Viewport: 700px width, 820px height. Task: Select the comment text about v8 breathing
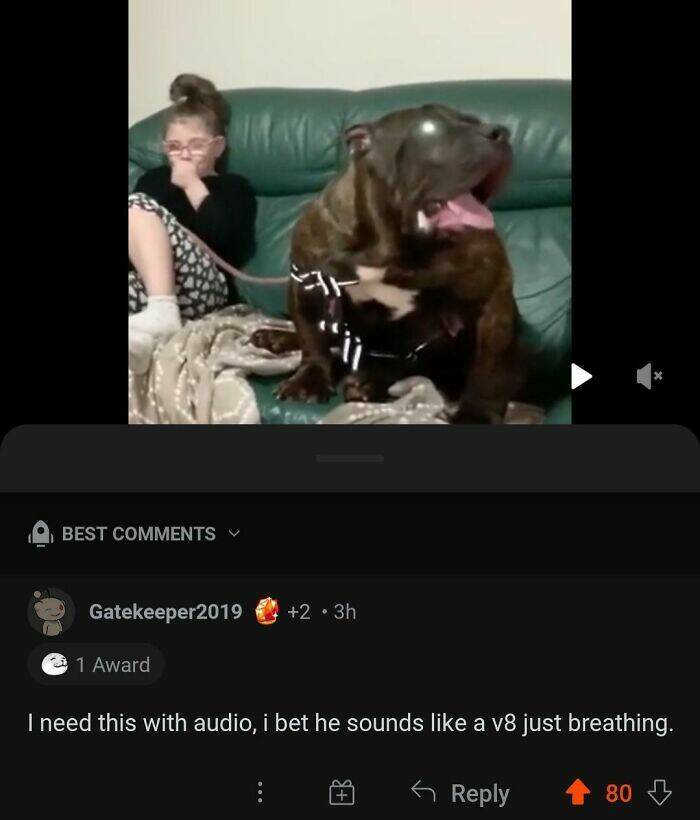click(350, 723)
